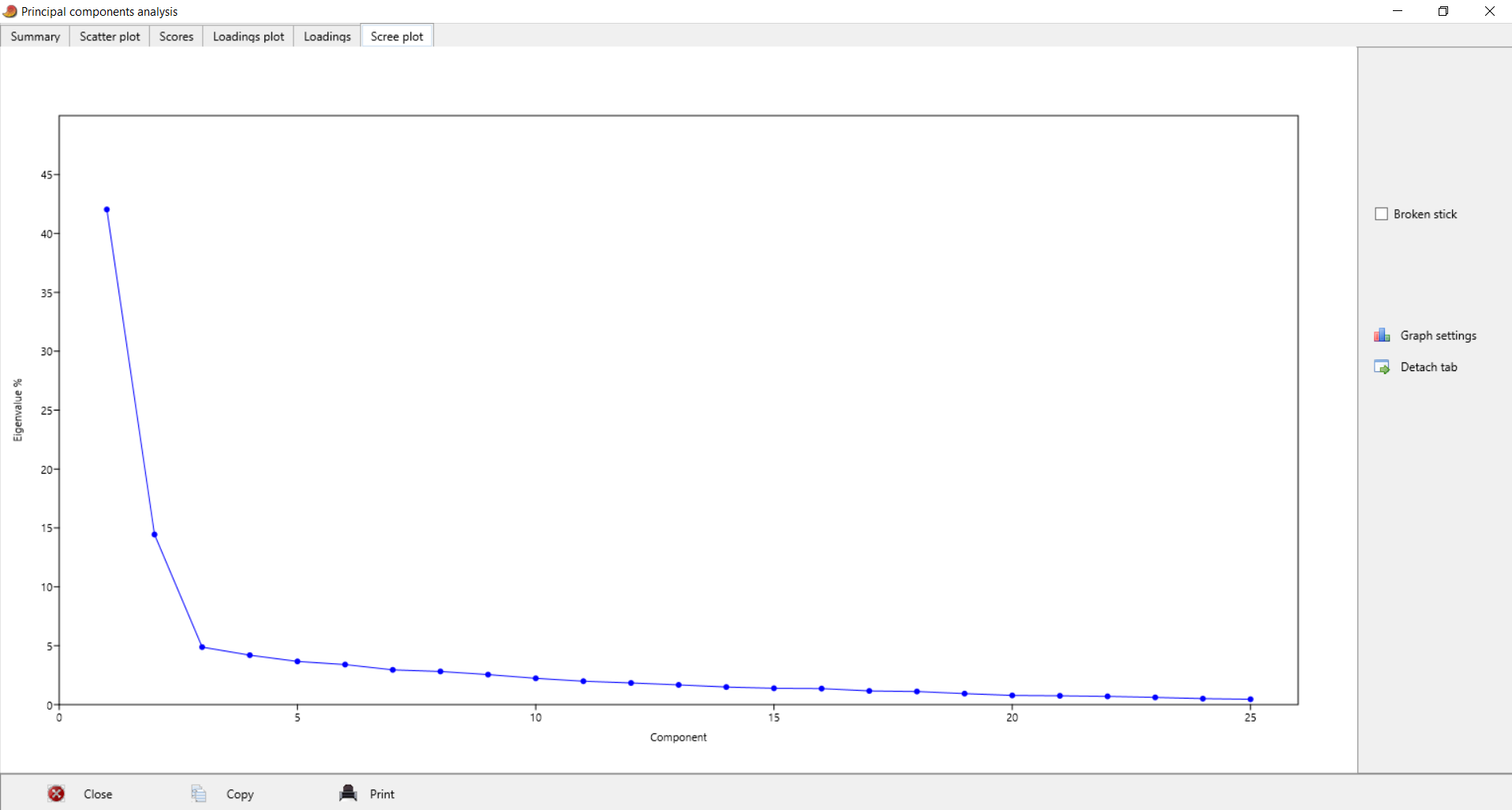Click the red Close icon
The height and width of the screenshot is (810, 1512).
click(x=56, y=793)
